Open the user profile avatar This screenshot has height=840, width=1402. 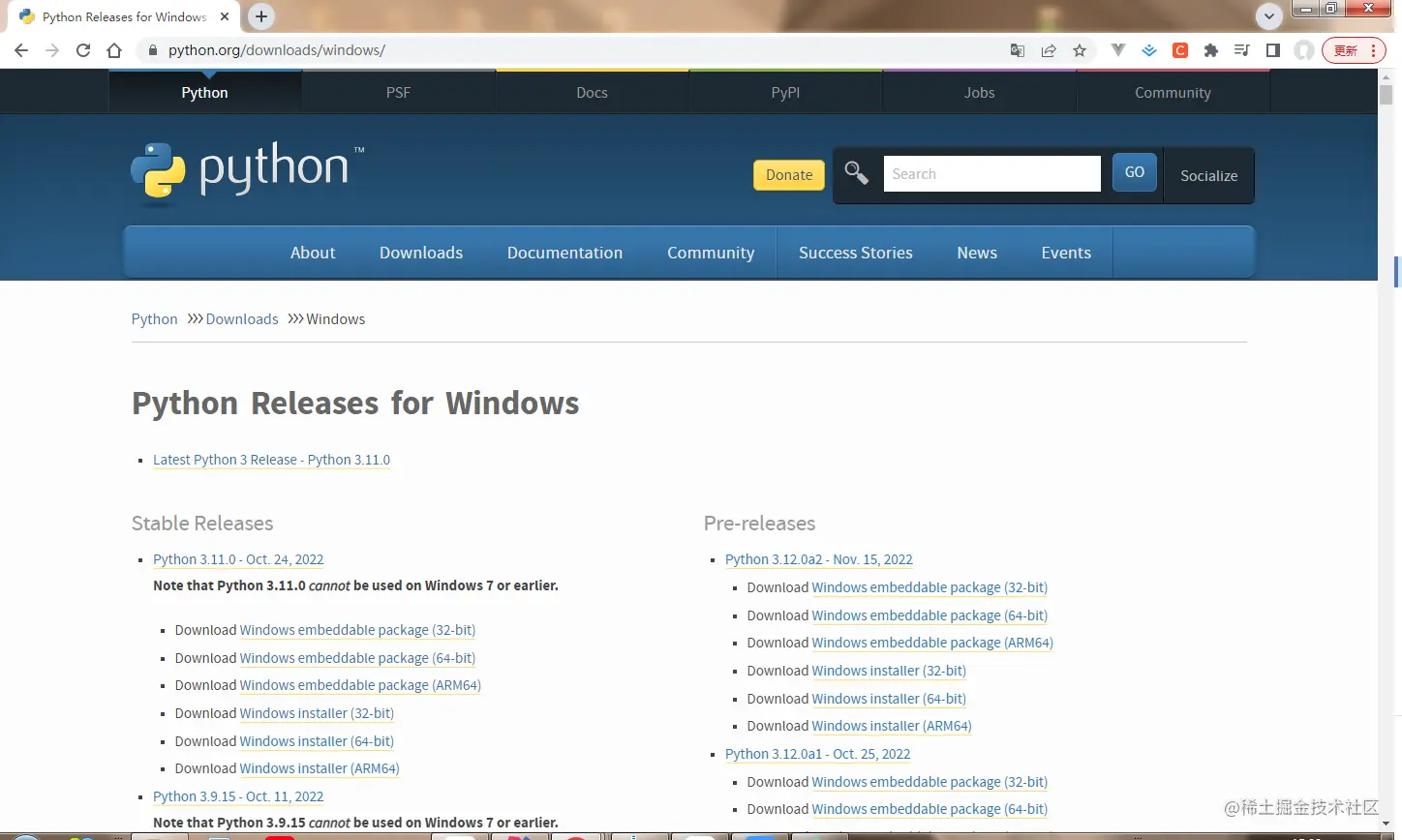[x=1304, y=50]
